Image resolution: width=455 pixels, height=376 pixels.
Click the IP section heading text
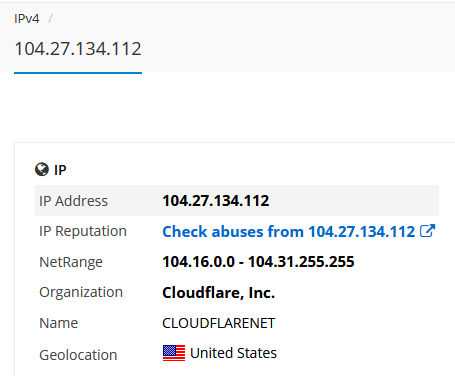coord(60,170)
